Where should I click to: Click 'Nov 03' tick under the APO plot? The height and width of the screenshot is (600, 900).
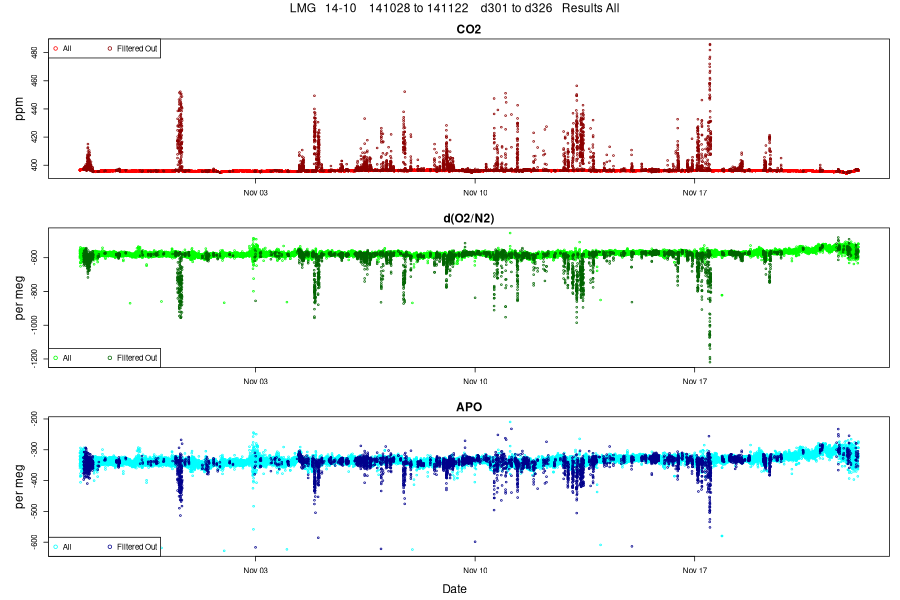pyautogui.click(x=255, y=570)
